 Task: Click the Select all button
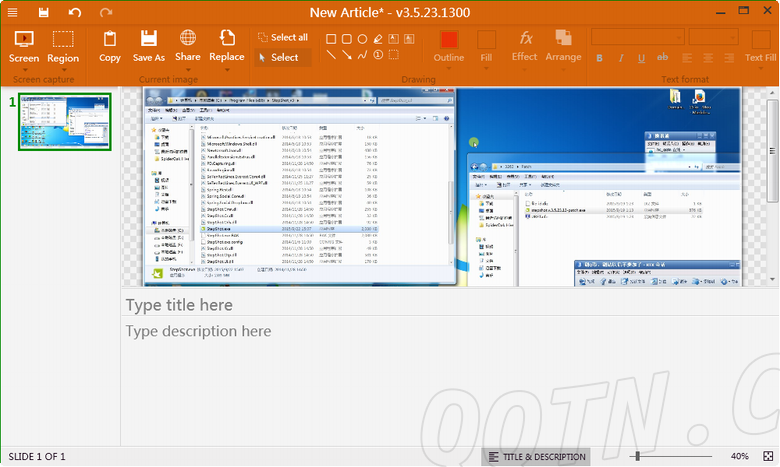[283, 38]
